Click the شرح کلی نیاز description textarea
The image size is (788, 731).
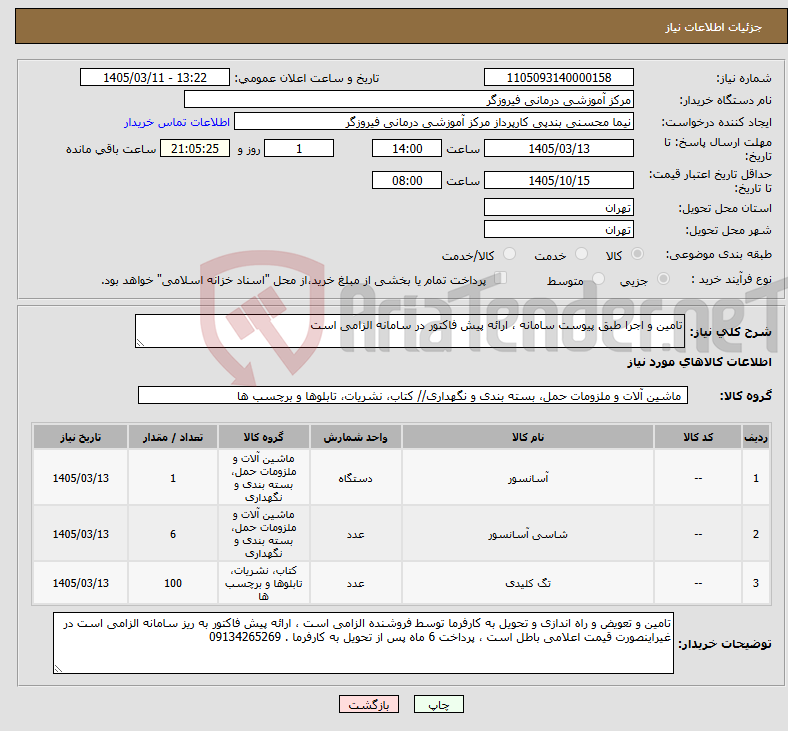pyautogui.click(x=410, y=331)
